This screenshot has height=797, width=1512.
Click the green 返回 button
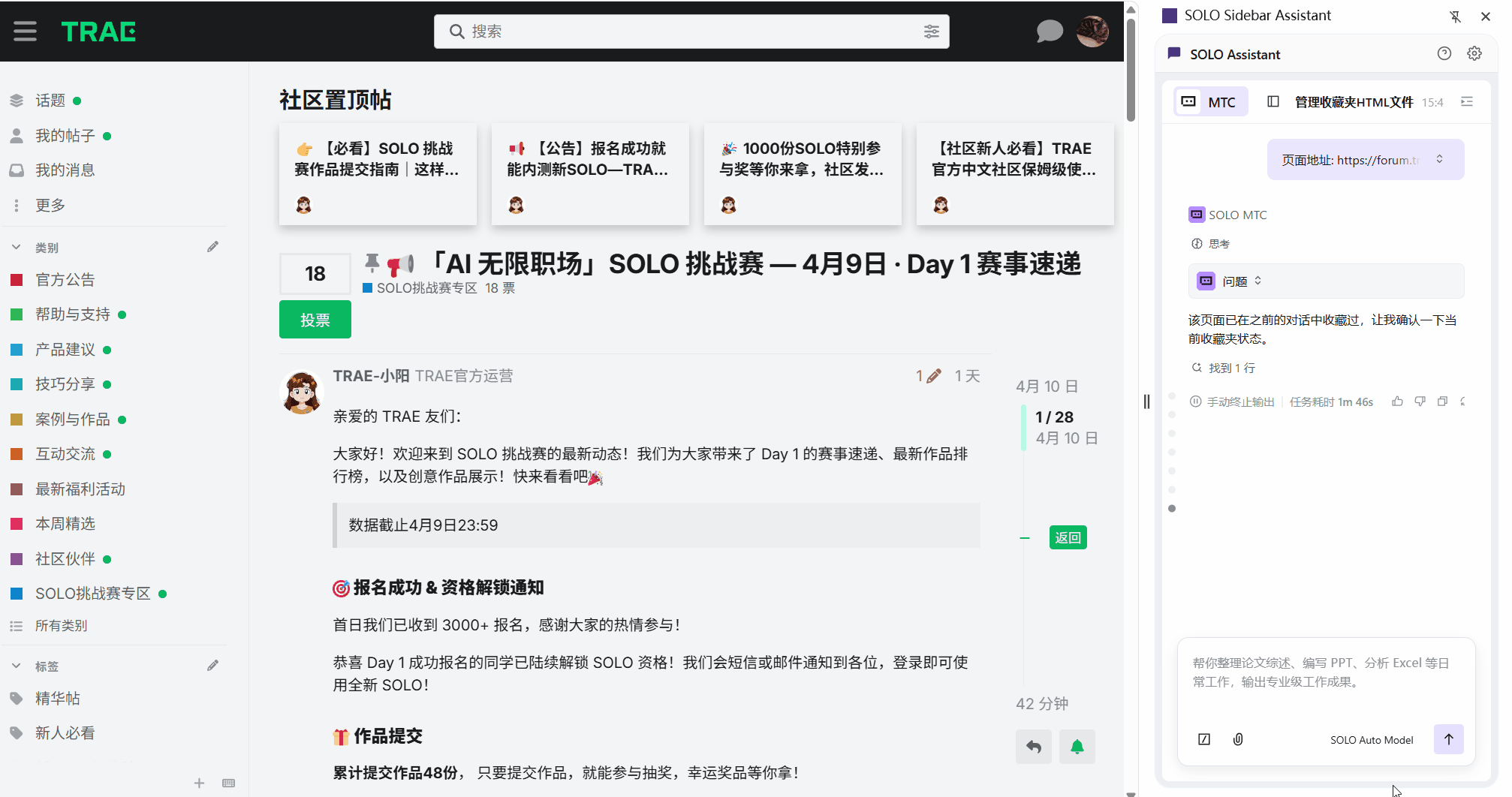[1068, 537]
